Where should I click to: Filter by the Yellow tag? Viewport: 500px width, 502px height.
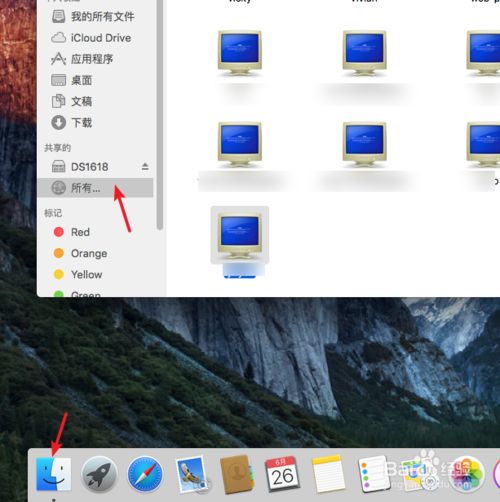pyautogui.click(x=78, y=274)
